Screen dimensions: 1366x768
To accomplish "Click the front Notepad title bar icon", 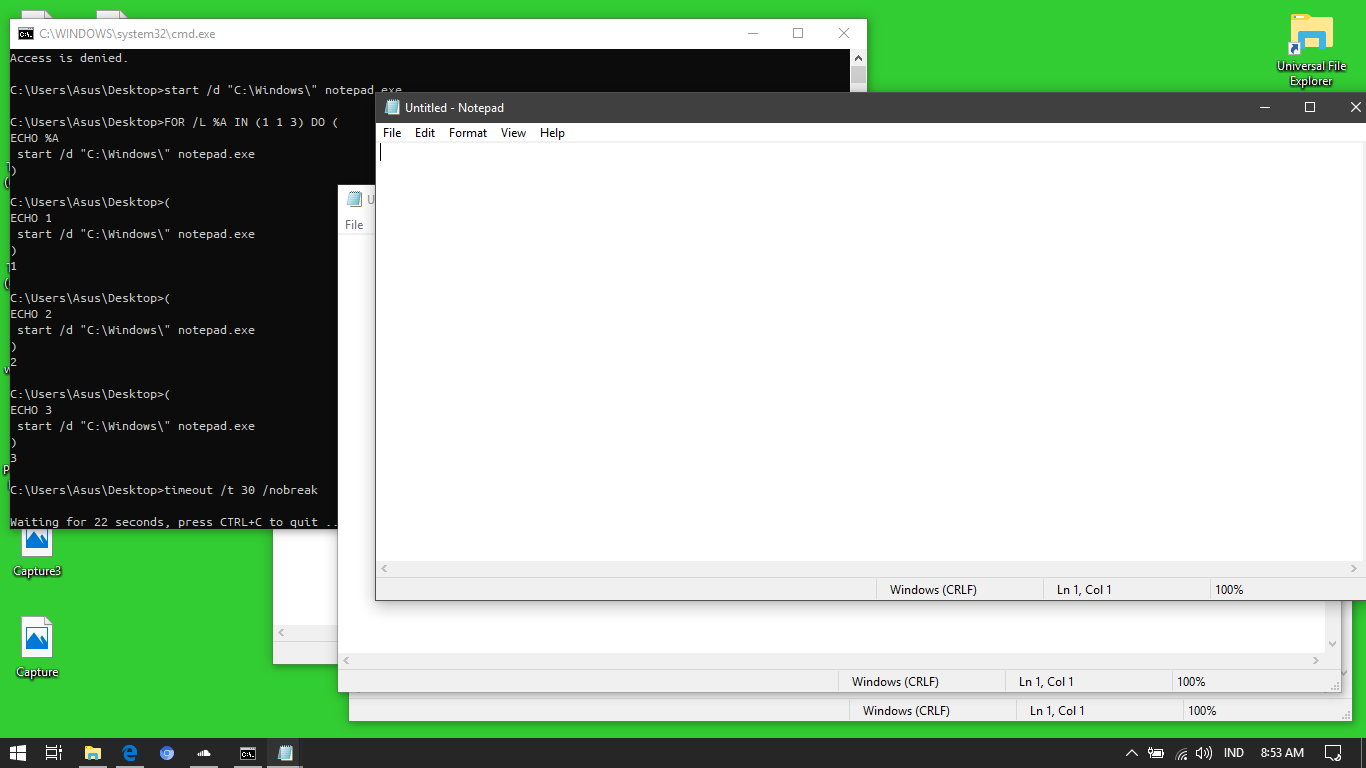I will 392,108.
